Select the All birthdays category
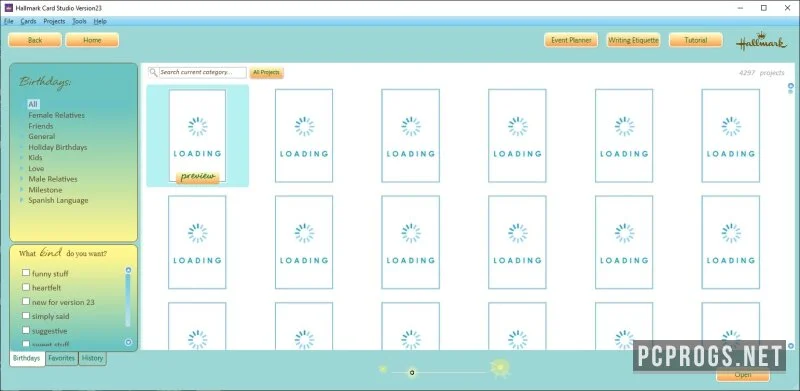This screenshot has width=800, height=391. pyautogui.click(x=33, y=104)
